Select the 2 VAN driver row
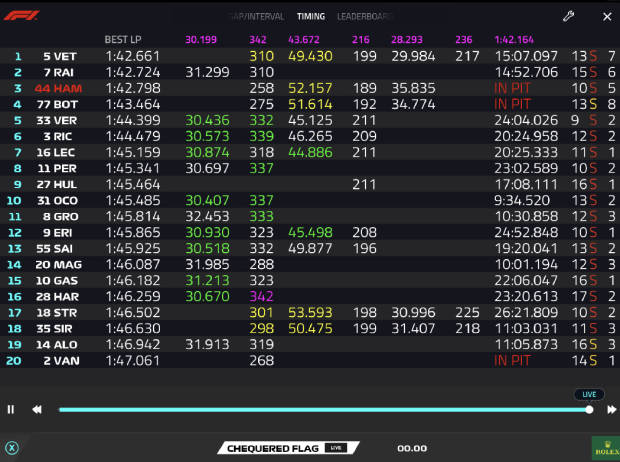Viewport: 620px width, 462px height. click(x=310, y=361)
